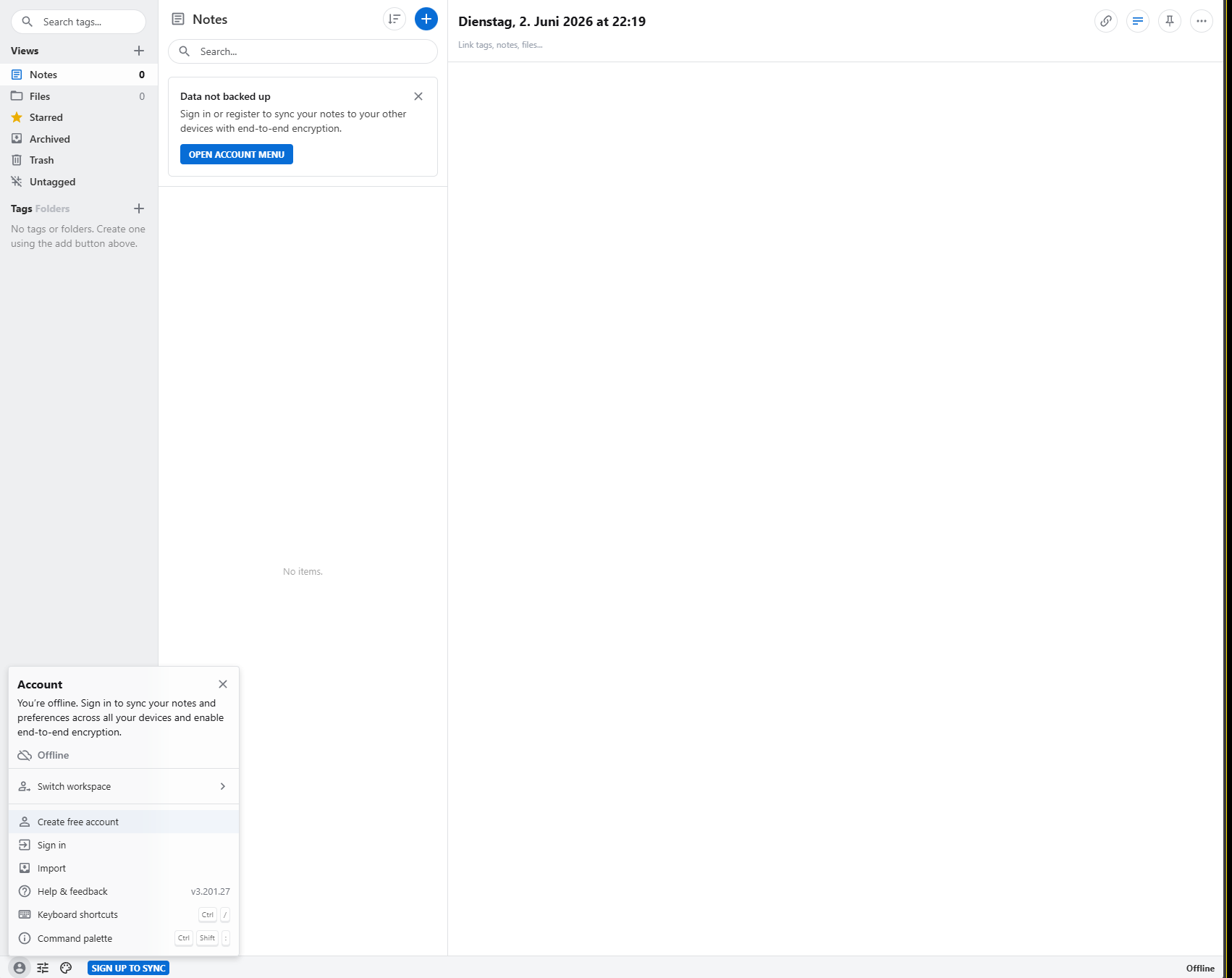Image resolution: width=1232 pixels, height=978 pixels.
Task: Dismiss the Data not backed up banner
Action: coord(418,96)
